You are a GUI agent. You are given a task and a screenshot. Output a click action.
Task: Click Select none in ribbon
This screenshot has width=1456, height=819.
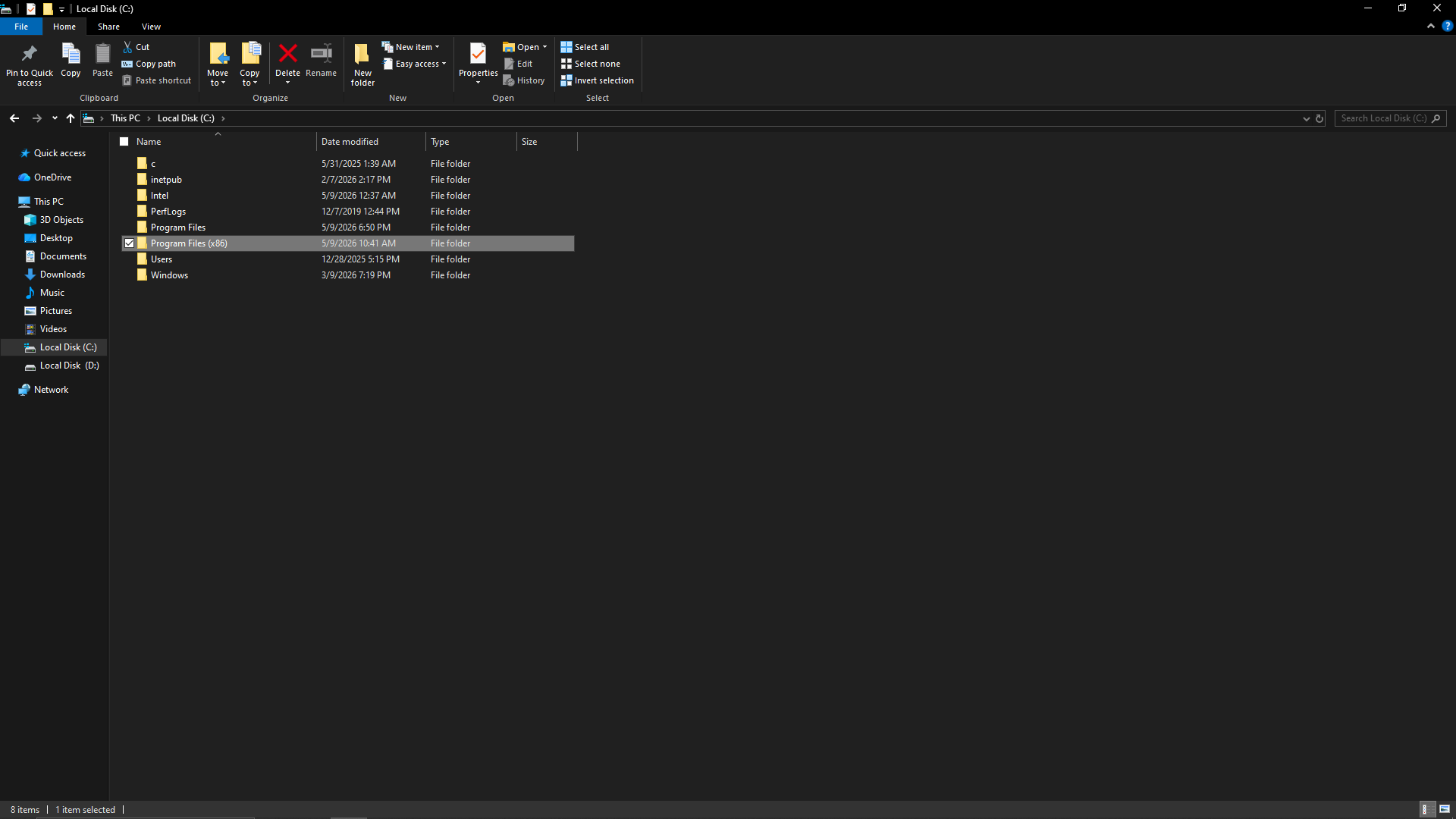591,64
